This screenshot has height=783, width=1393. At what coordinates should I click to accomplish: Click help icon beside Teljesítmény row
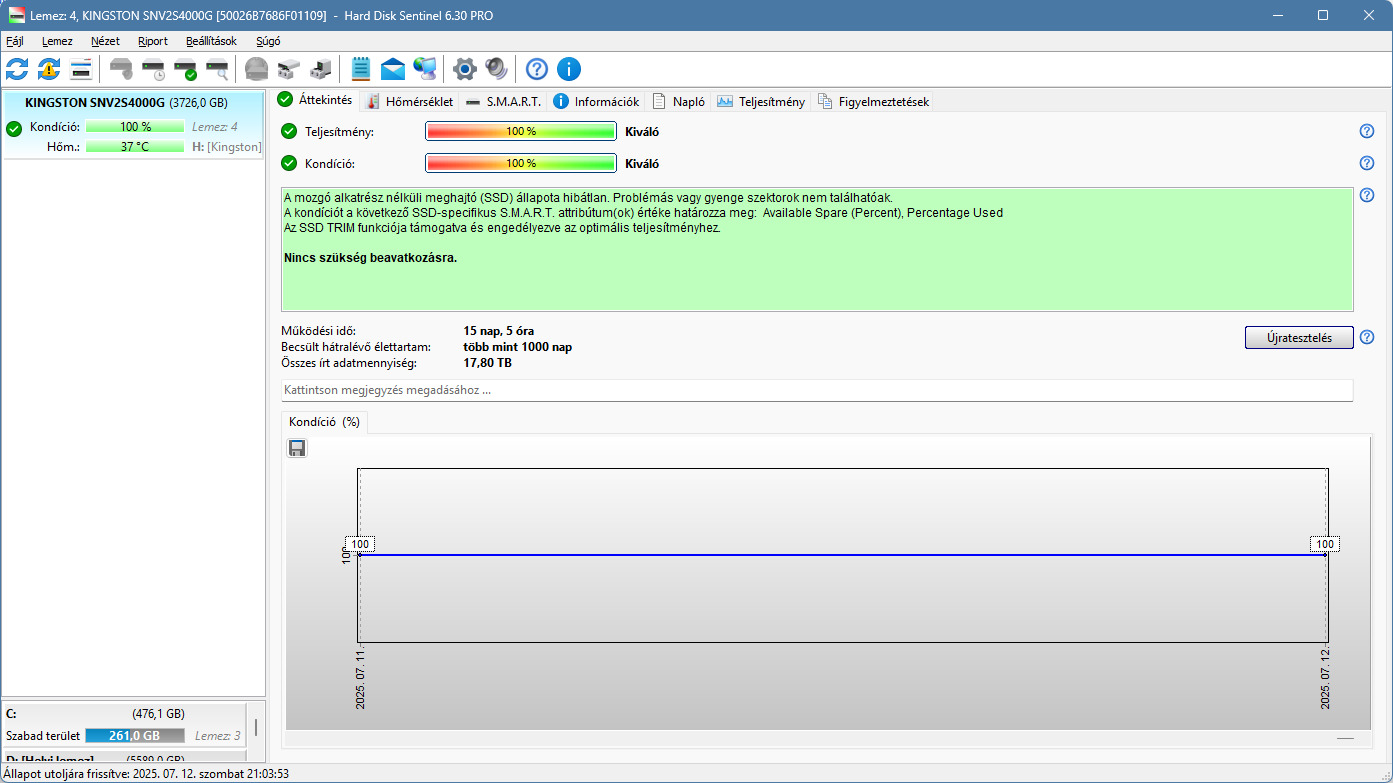[x=1367, y=131]
